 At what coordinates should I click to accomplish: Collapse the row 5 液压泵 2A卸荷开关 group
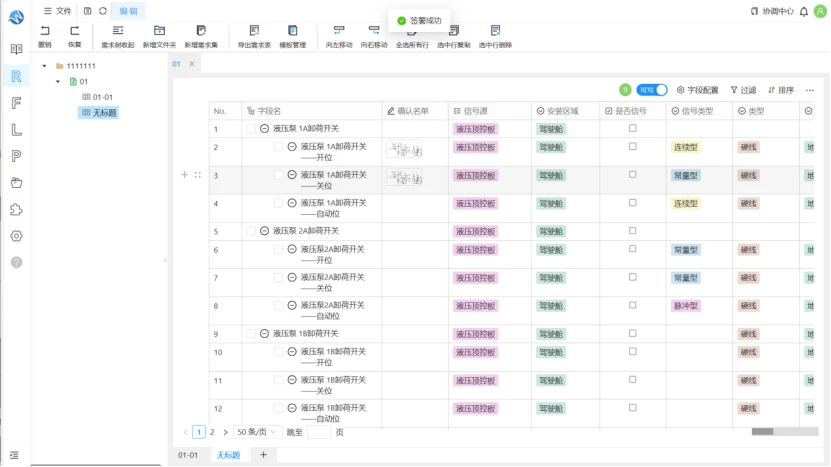click(264, 231)
